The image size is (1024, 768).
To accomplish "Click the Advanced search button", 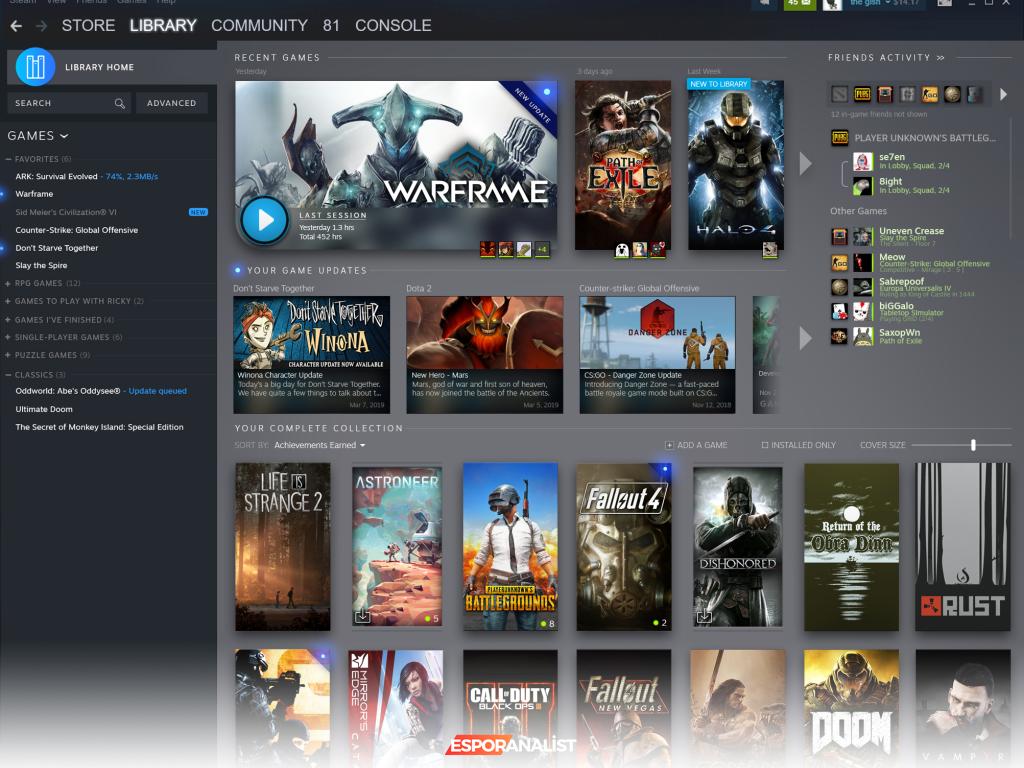I will tap(172, 103).
